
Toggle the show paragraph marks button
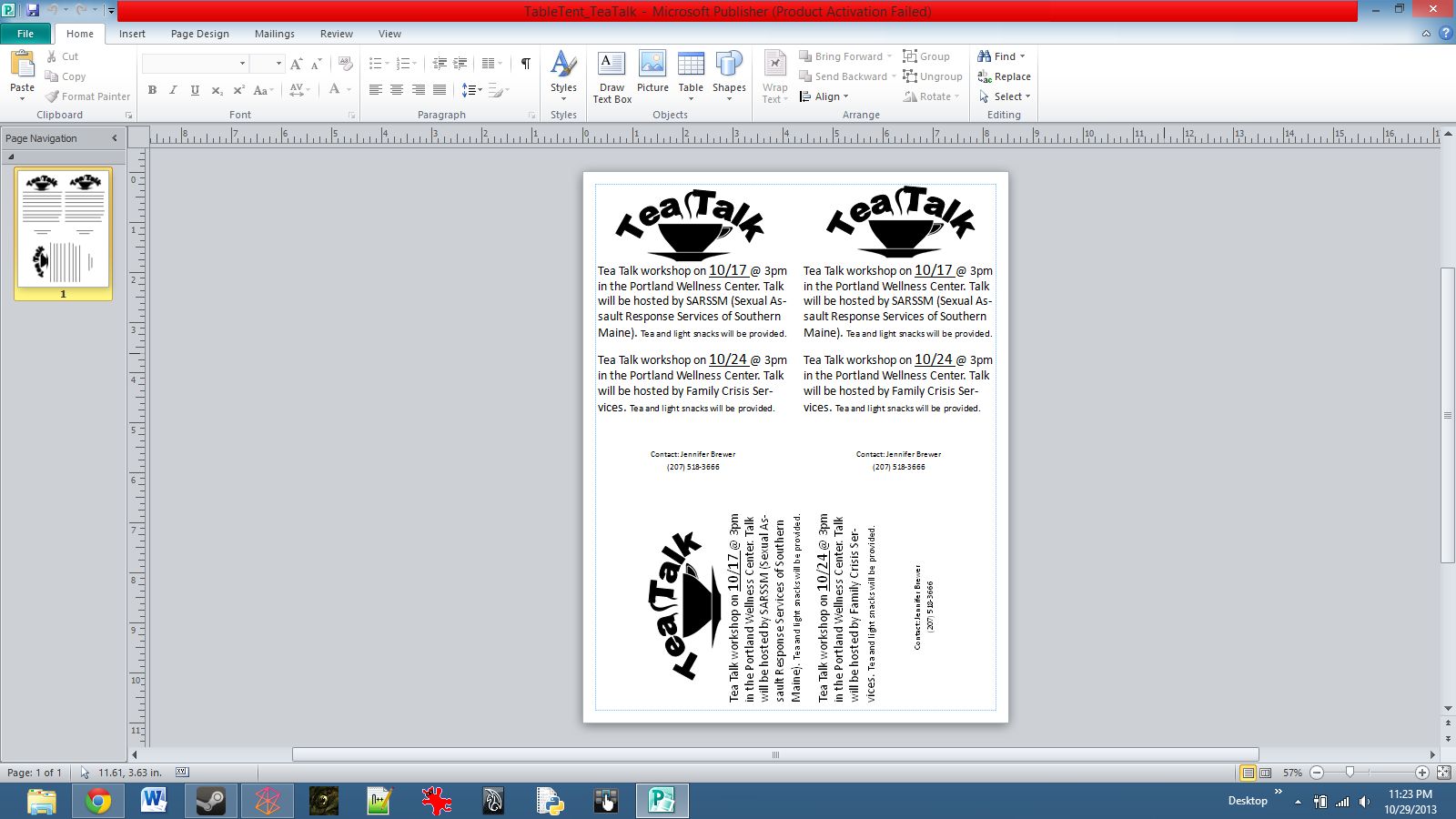(526, 64)
